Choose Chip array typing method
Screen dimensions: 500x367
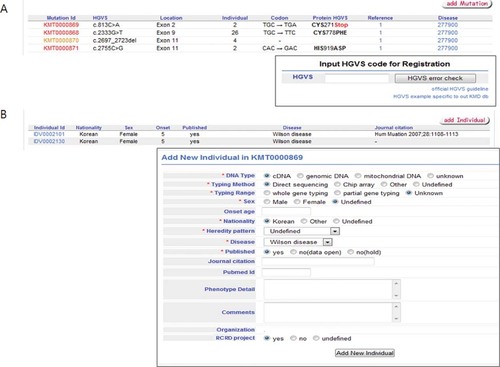(x=337, y=184)
